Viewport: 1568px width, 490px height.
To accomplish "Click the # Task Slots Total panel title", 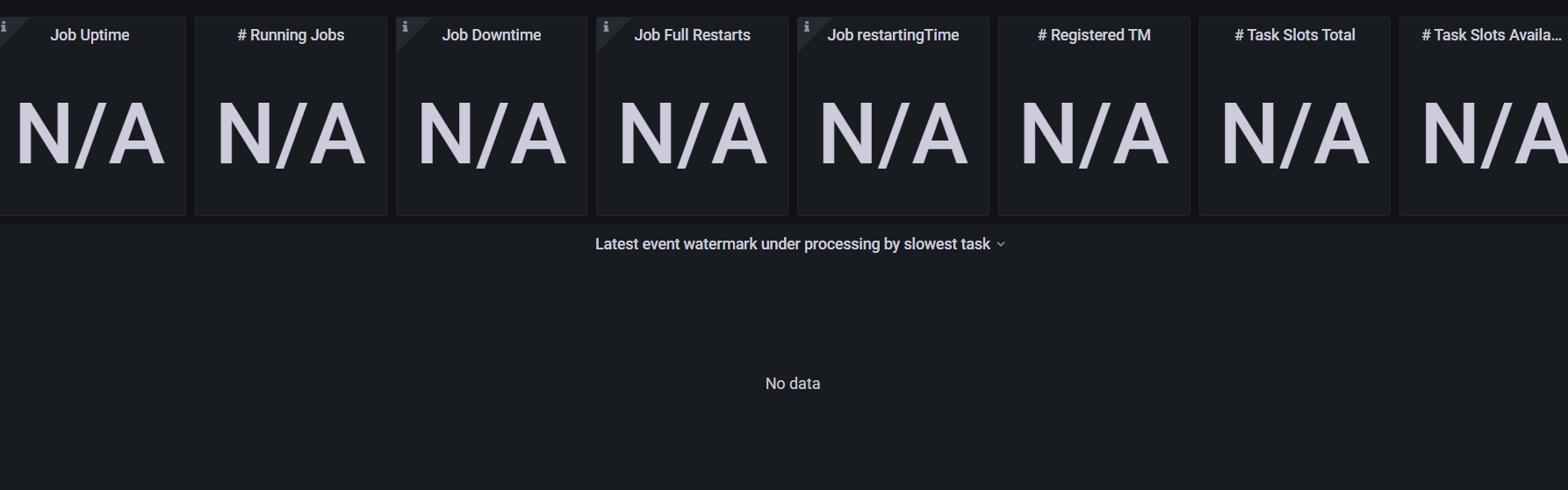I will click(x=1295, y=35).
